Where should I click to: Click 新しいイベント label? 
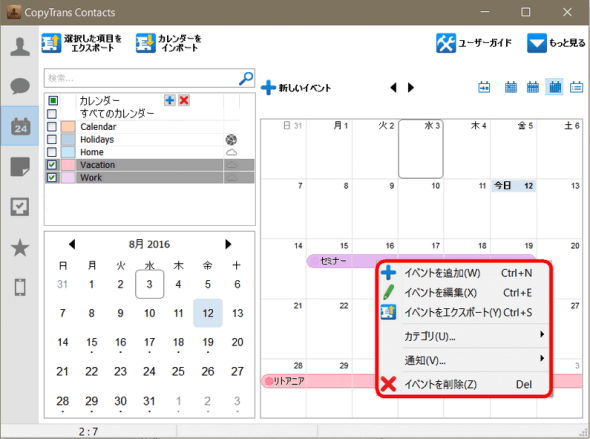pyautogui.click(x=305, y=88)
